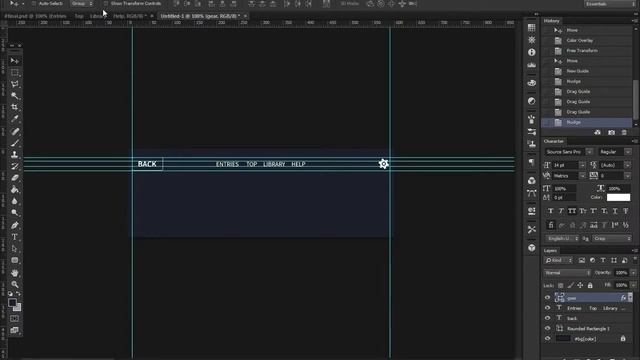Revert to the Free Transform history state
Screen dimensions: 640x360
pos(587,51)
